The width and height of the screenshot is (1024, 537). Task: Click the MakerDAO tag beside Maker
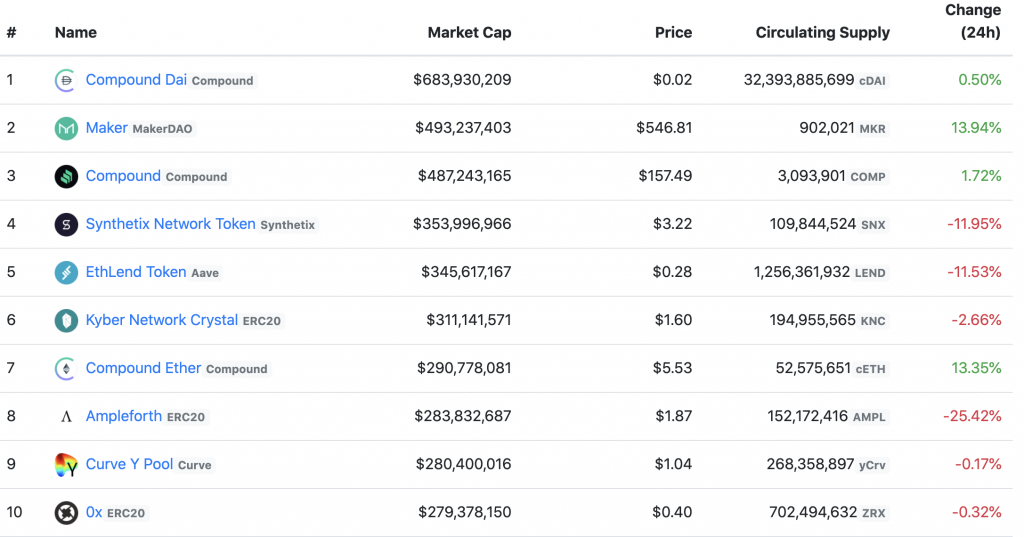[x=163, y=129]
